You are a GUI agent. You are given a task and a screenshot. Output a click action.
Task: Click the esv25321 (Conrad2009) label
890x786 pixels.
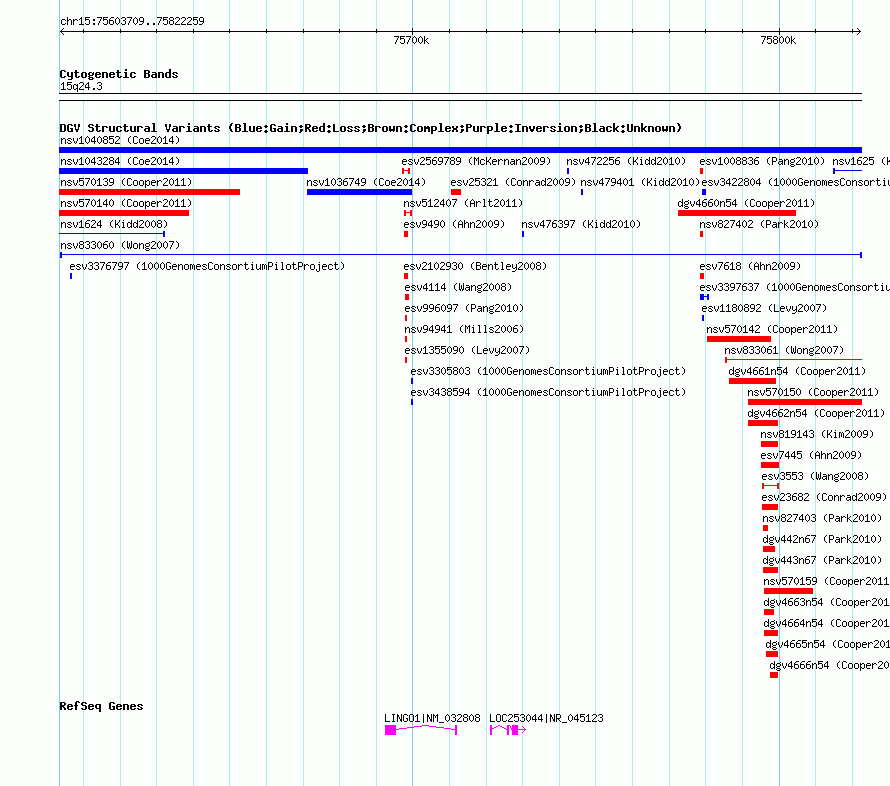coord(513,182)
